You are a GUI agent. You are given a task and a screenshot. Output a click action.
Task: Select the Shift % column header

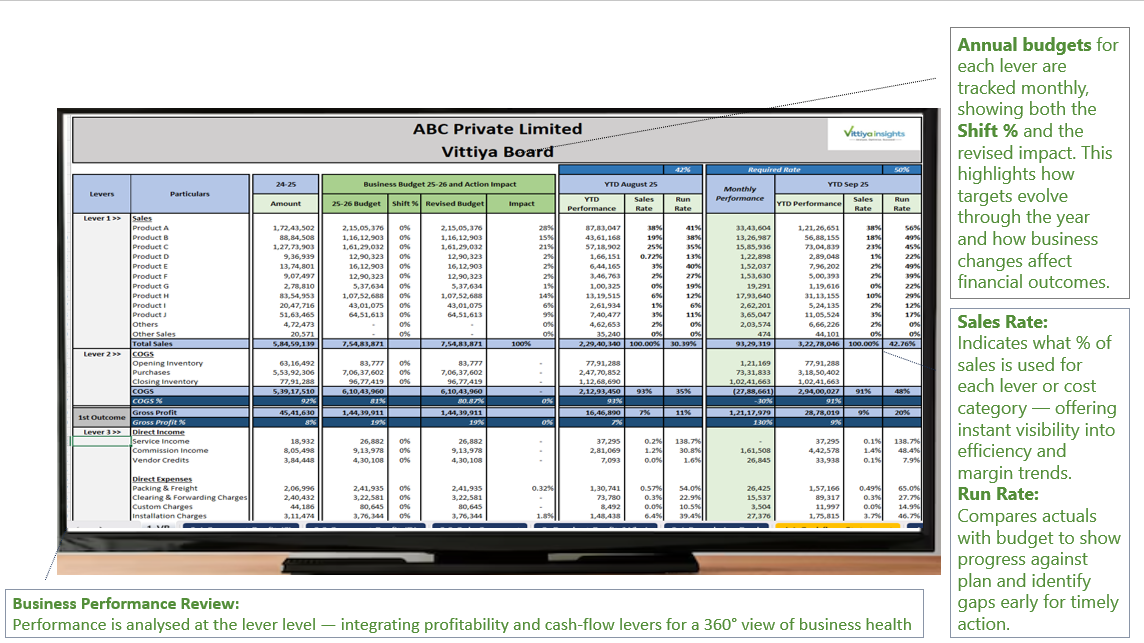(x=404, y=203)
